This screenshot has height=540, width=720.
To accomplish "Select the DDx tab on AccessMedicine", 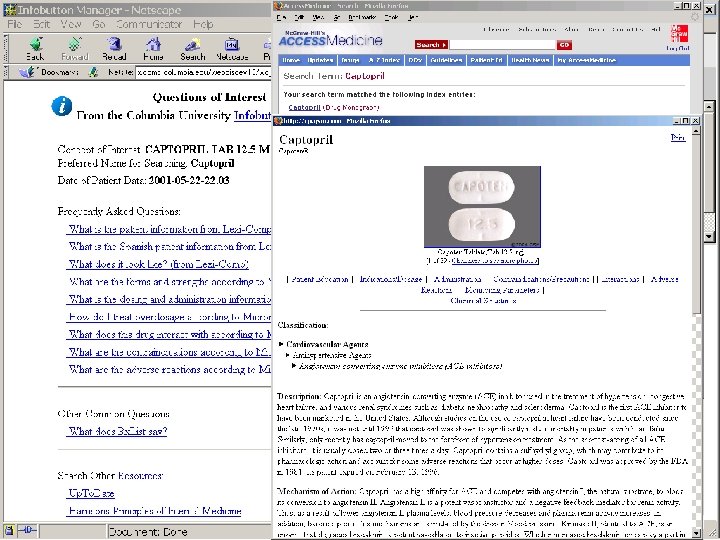I will (415, 60).
